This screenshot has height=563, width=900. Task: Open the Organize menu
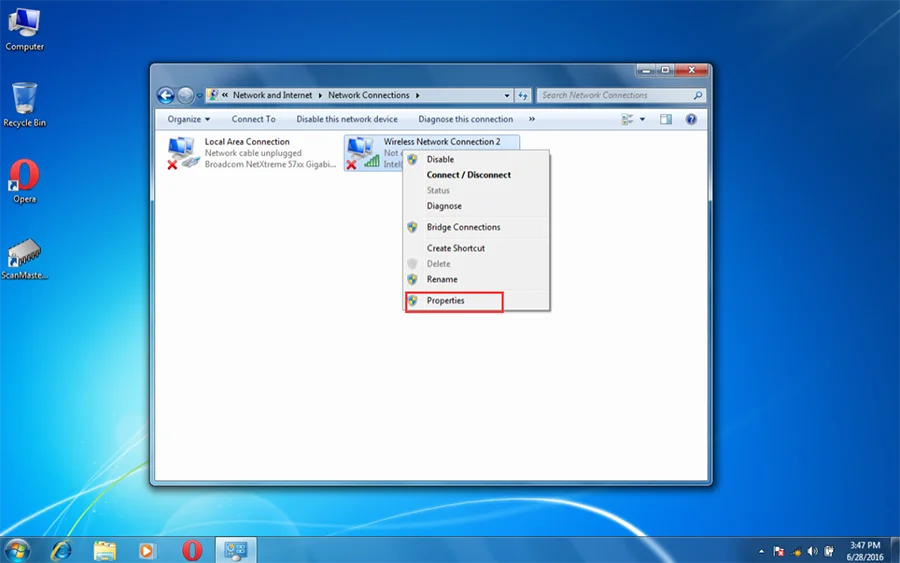(189, 119)
